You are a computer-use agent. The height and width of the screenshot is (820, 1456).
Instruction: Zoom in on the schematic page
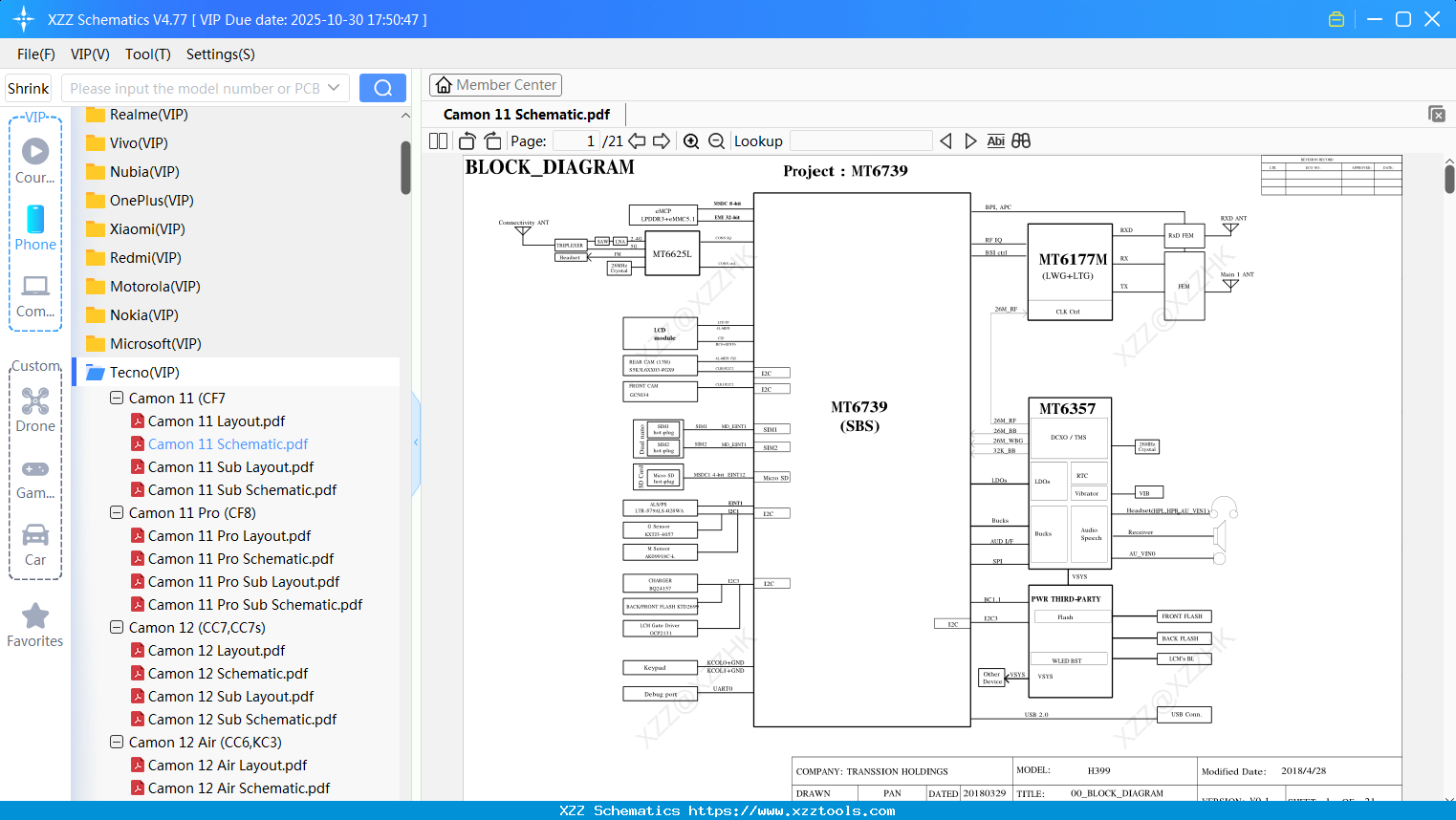click(x=690, y=140)
